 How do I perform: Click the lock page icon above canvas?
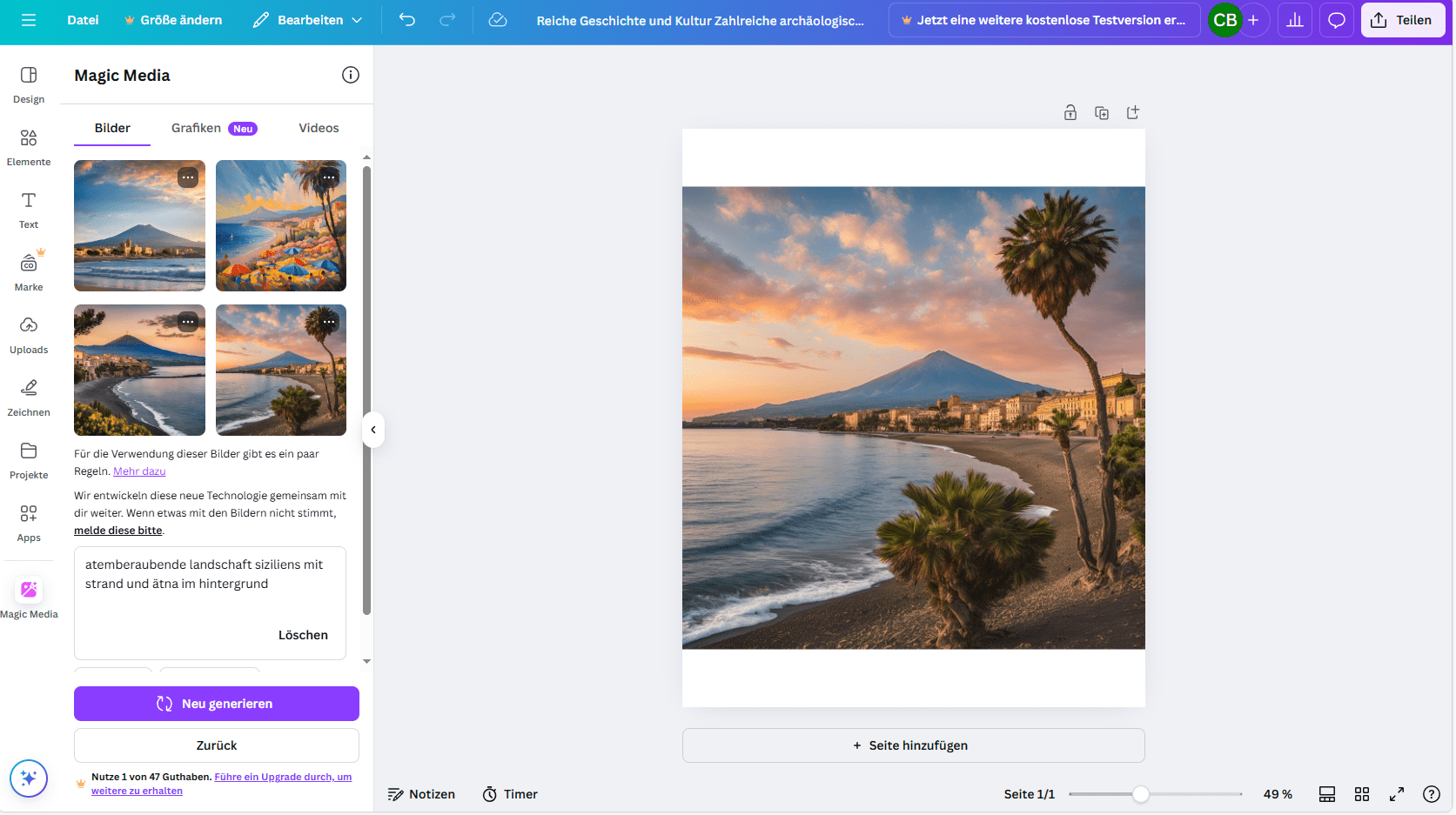(1070, 113)
